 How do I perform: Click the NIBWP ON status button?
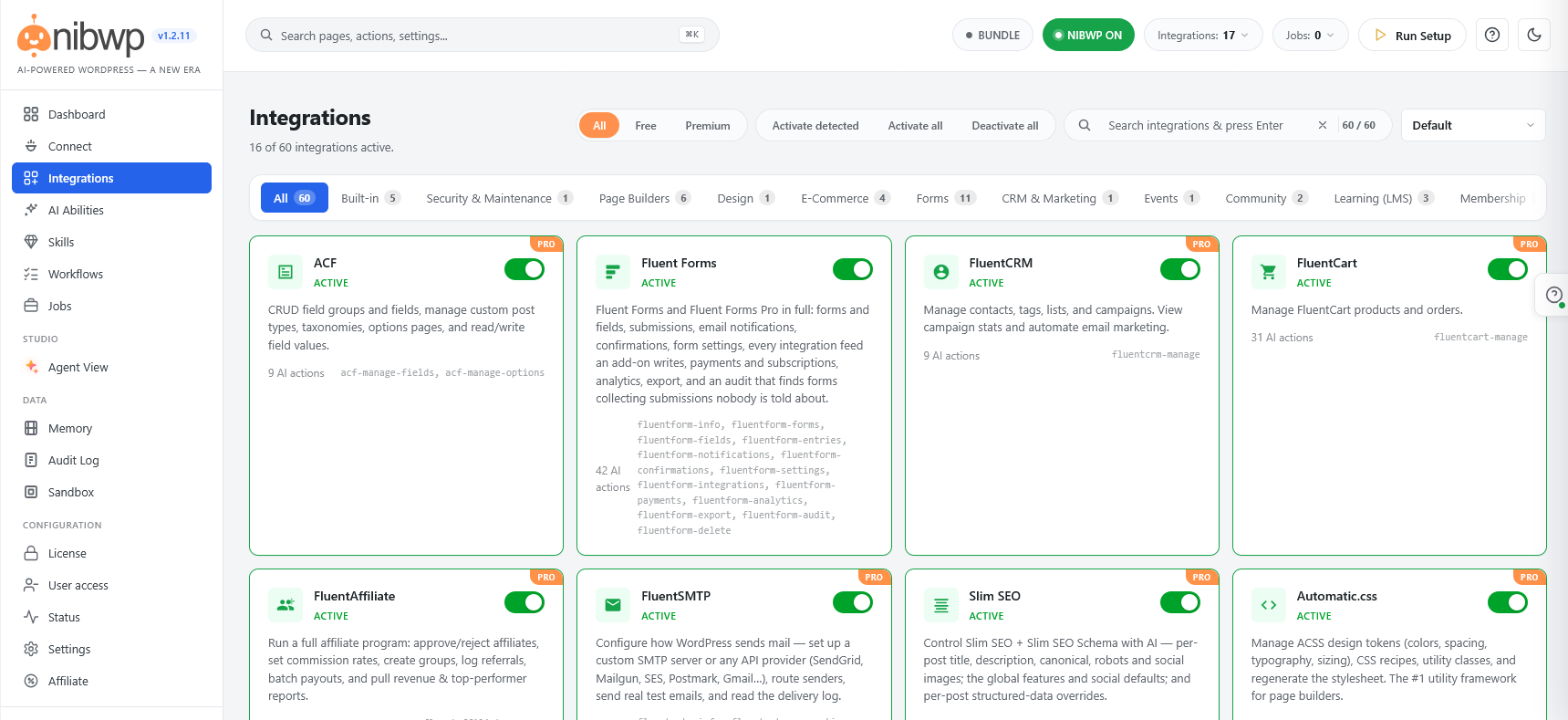[x=1088, y=36]
